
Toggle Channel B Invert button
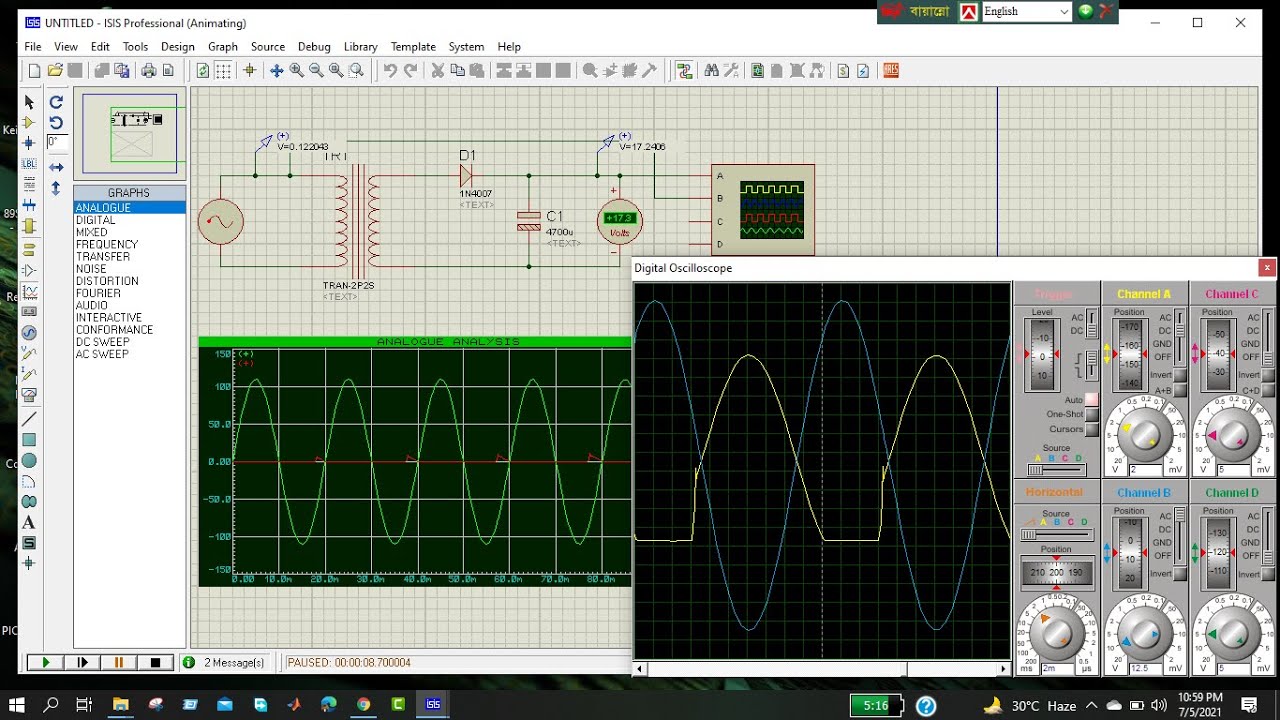click(x=1181, y=574)
